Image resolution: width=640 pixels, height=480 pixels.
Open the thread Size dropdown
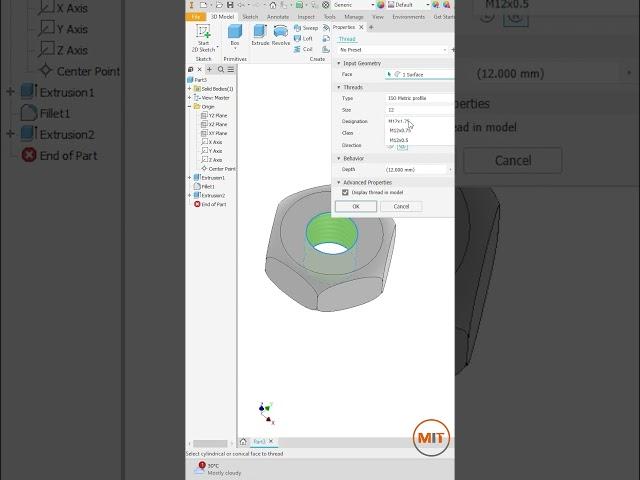[x=420, y=110]
